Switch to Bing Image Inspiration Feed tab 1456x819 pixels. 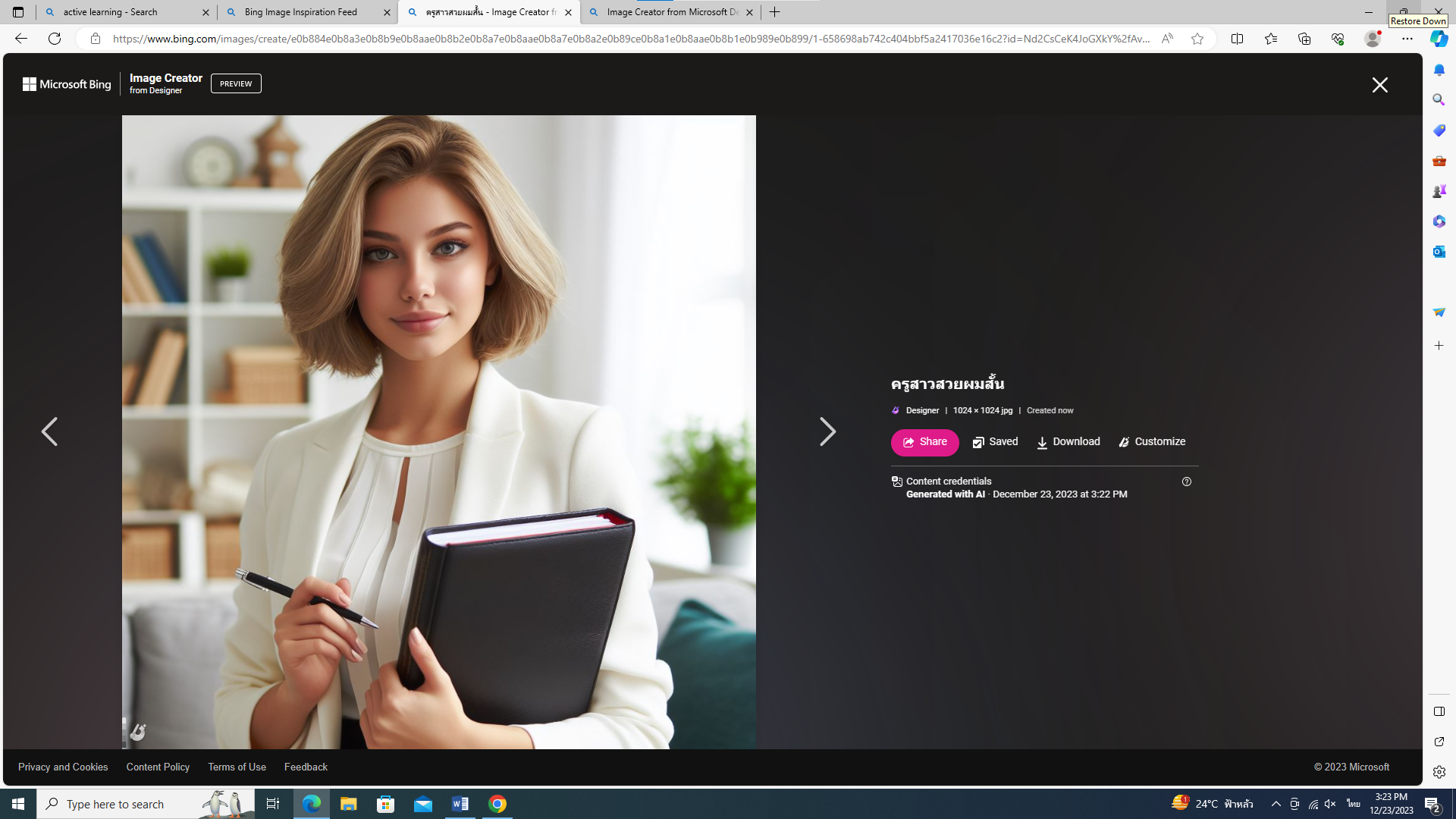pyautogui.click(x=301, y=12)
